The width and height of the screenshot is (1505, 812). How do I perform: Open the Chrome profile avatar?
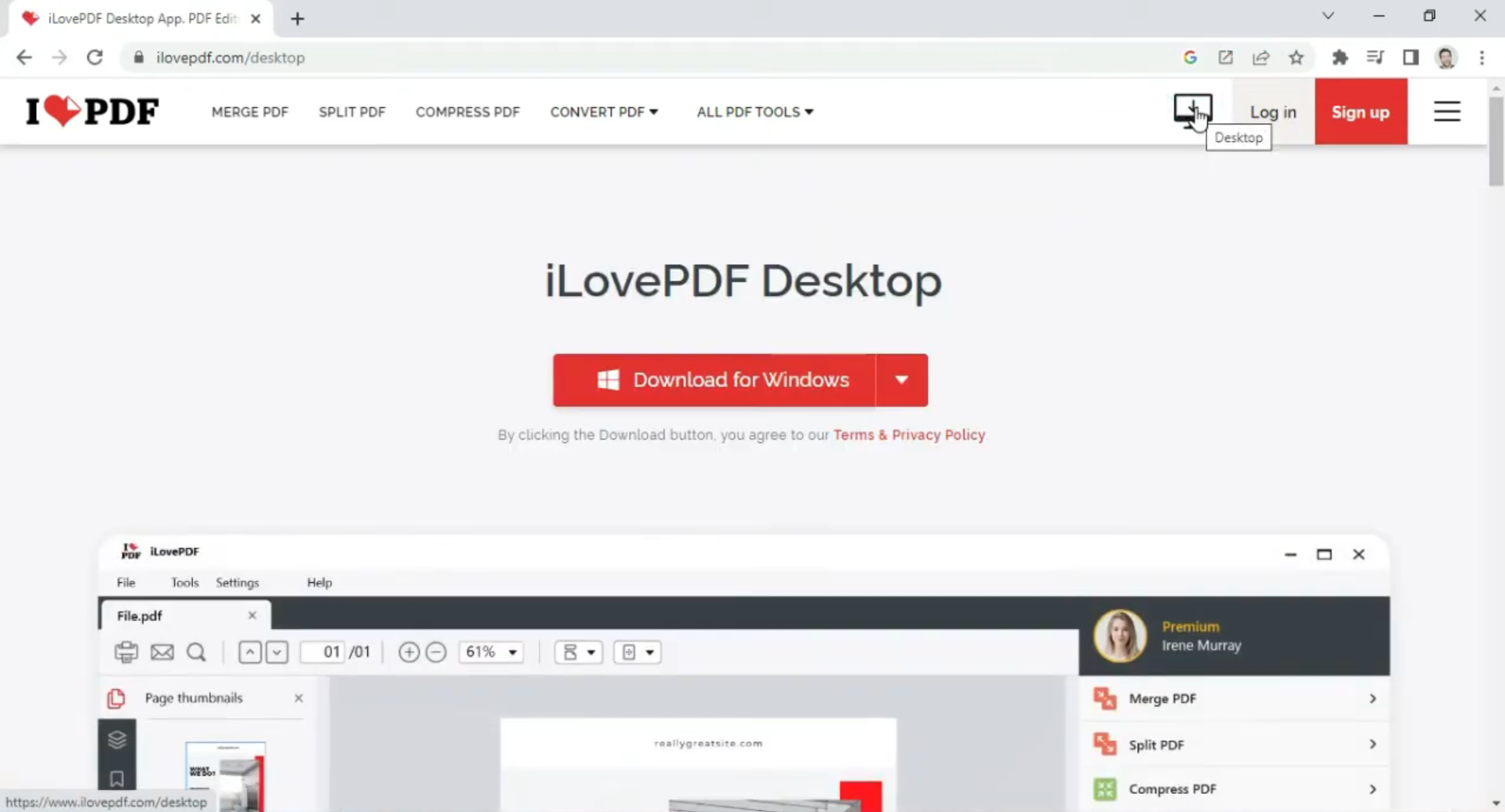point(1446,57)
